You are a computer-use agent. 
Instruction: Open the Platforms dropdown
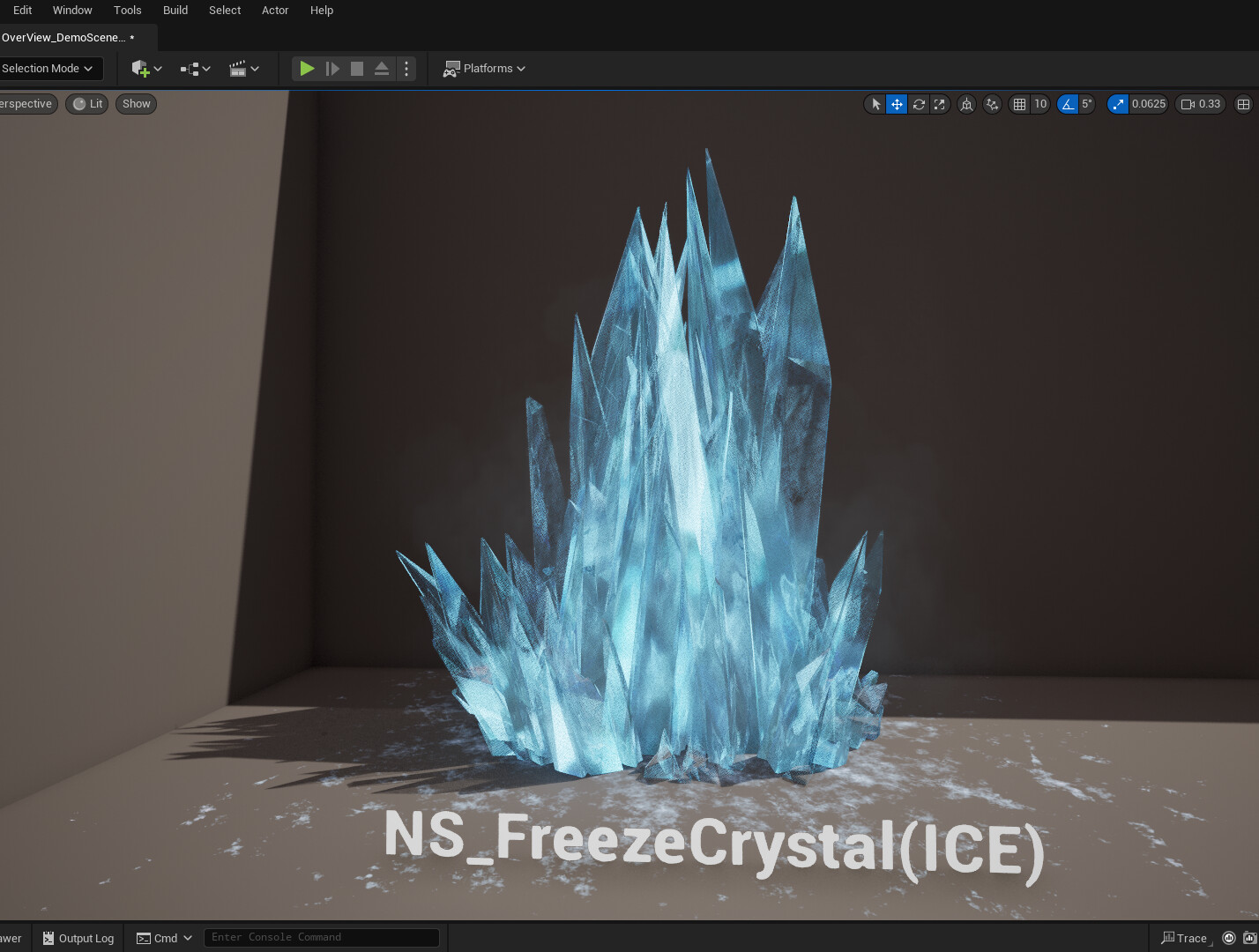point(484,69)
